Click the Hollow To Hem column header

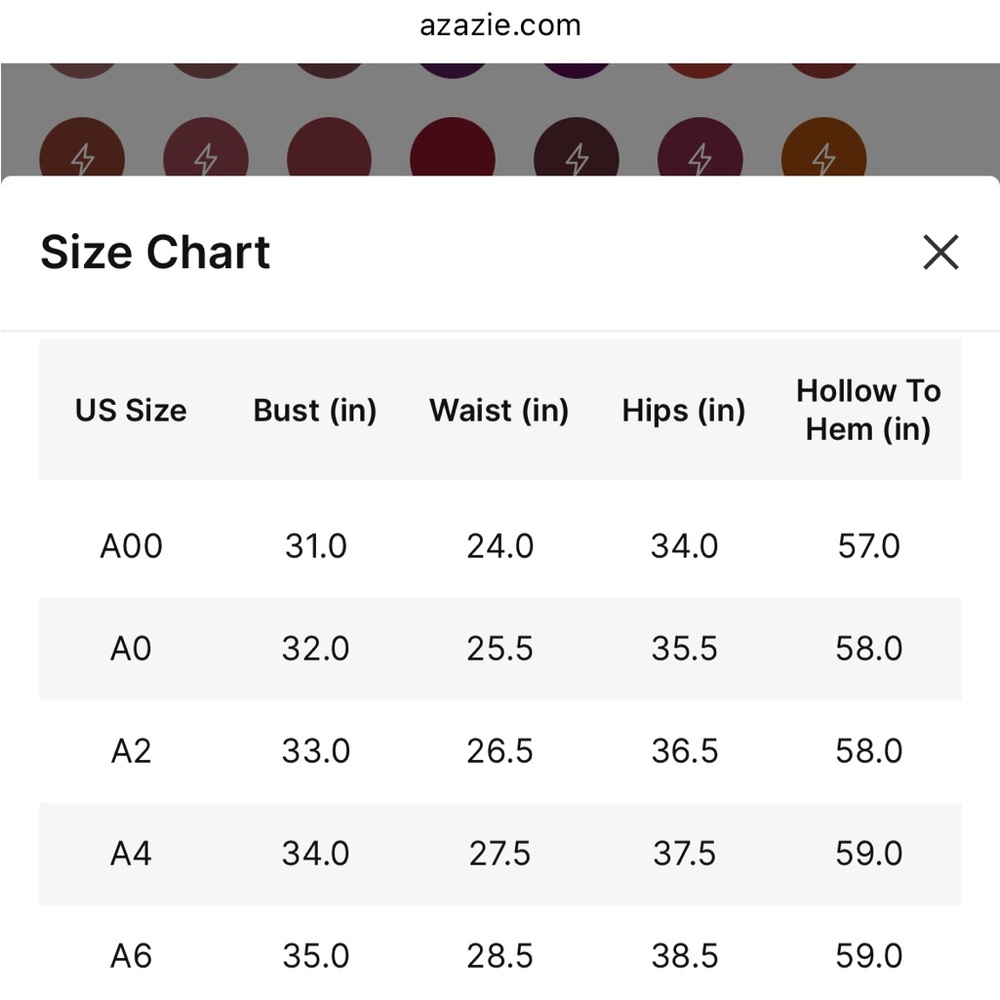(869, 409)
